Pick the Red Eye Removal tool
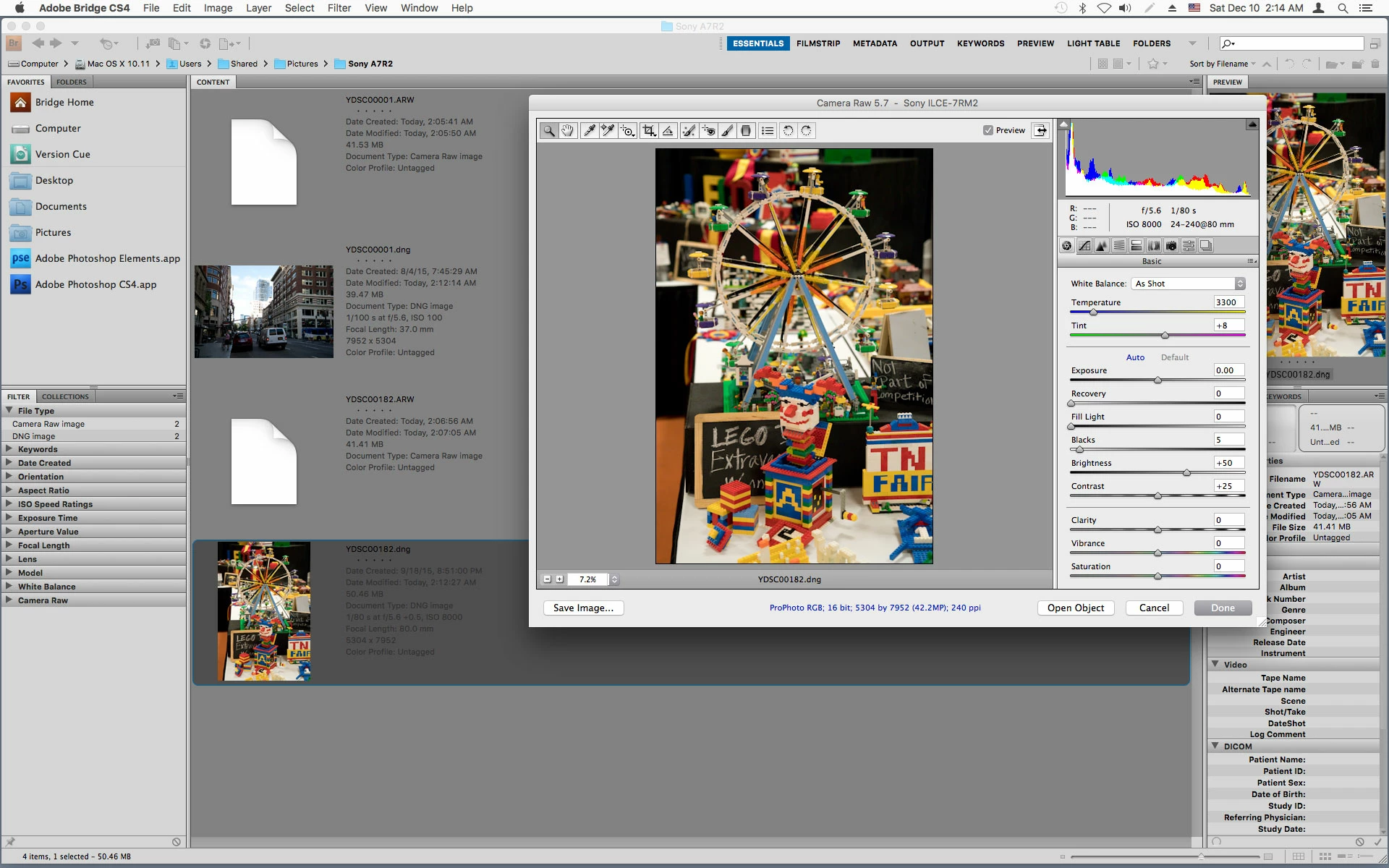Image resolution: width=1389 pixels, height=868 pixels. coord(708,131)
